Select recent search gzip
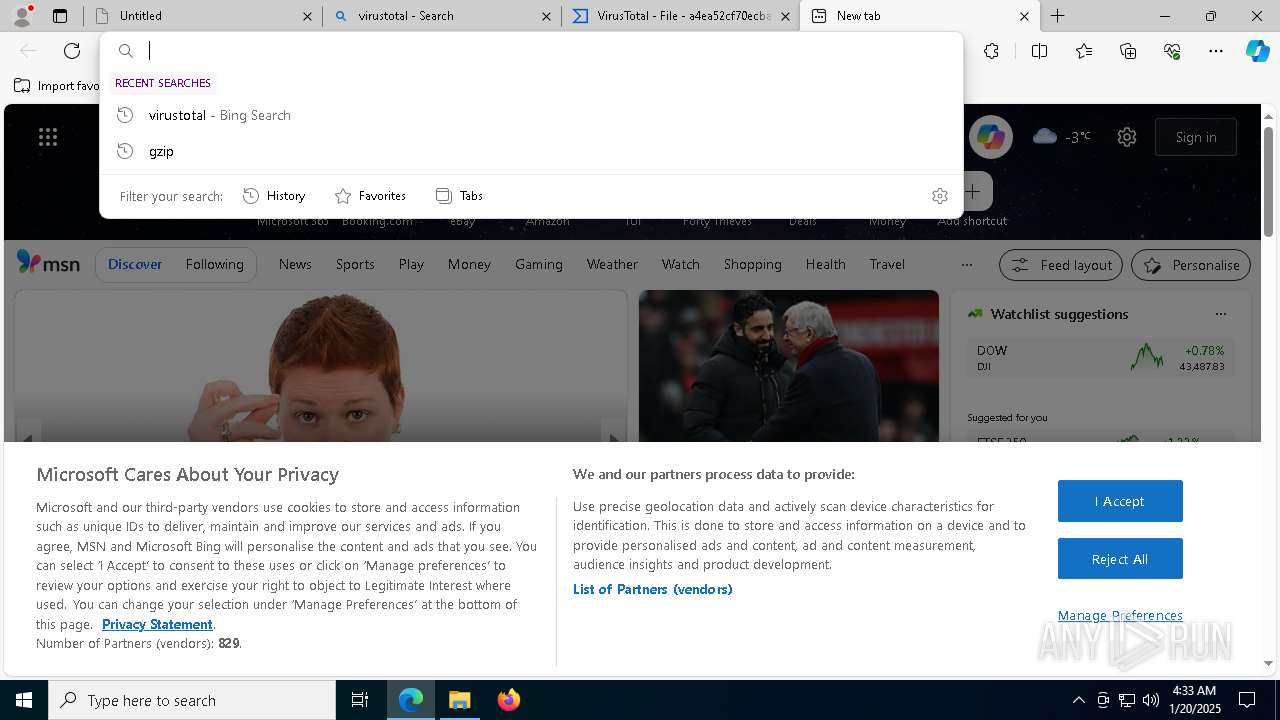1280x720 pixels. point(531,151)
